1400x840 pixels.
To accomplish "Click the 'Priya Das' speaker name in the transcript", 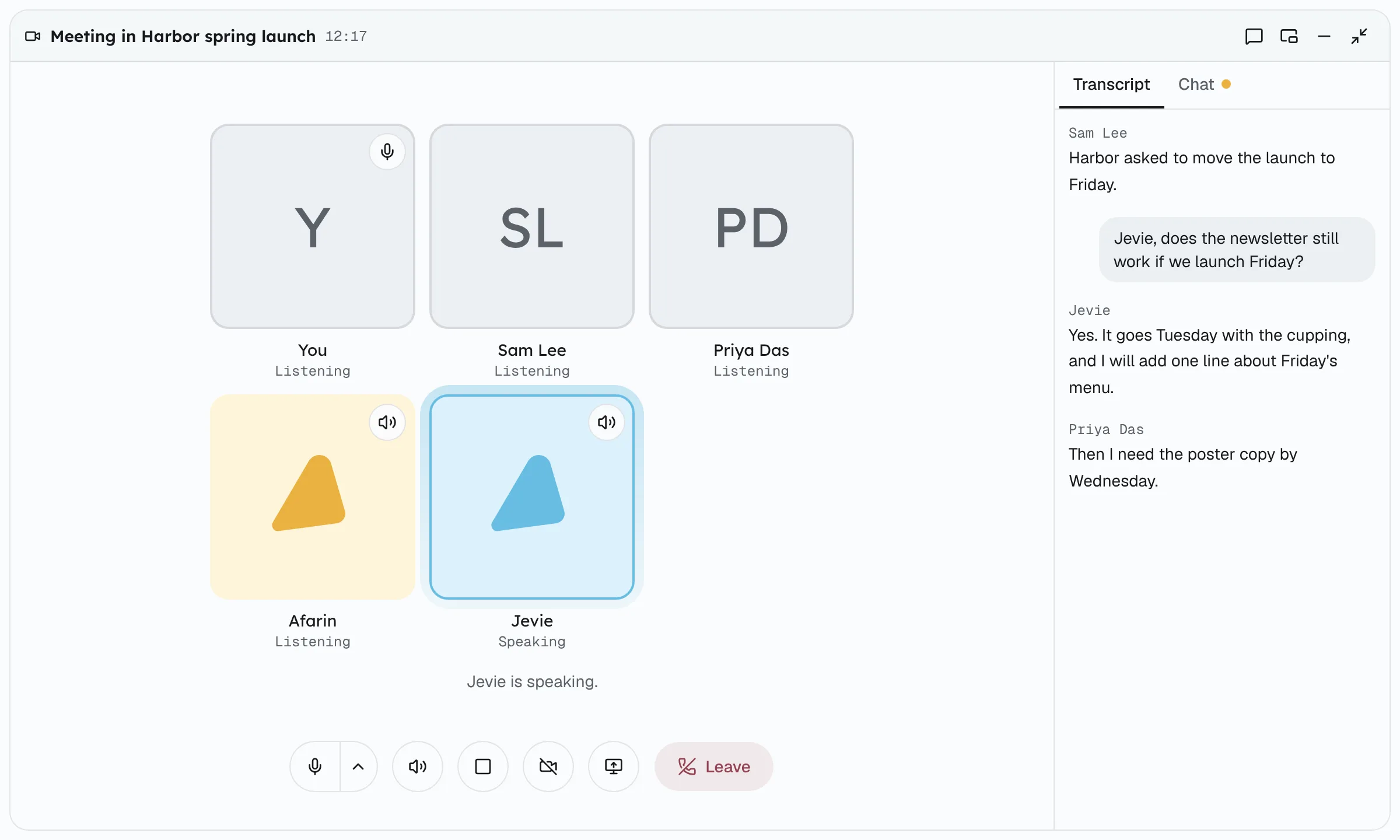I will (1106, 429).
